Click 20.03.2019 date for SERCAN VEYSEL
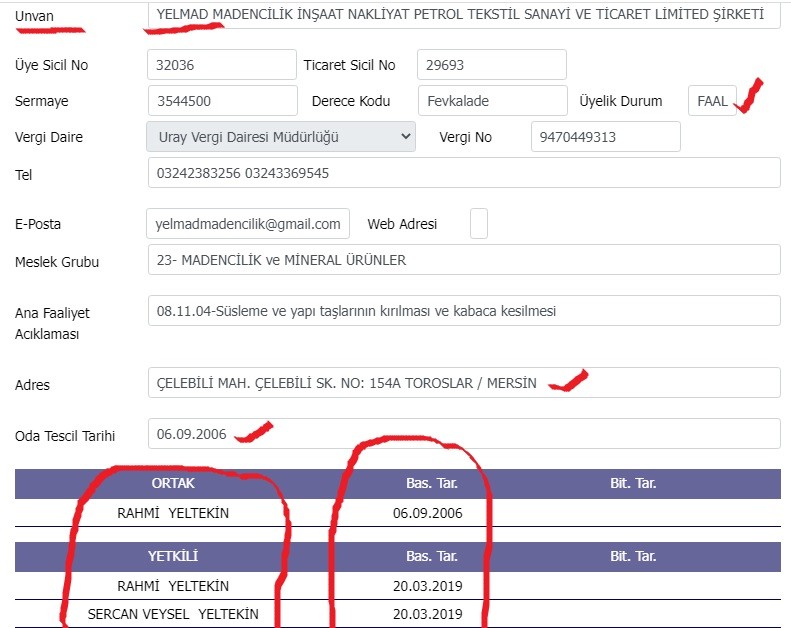The height and width of the screenshot is (628, 791). click(x=428, y=614)
